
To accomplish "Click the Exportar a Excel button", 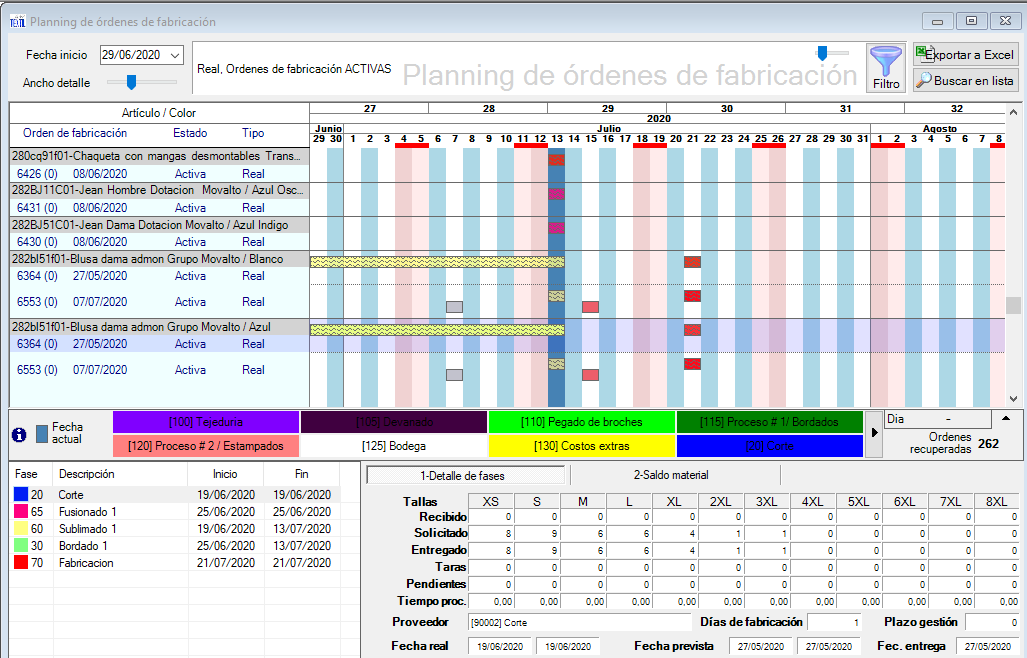I will (x=964, y=52).
